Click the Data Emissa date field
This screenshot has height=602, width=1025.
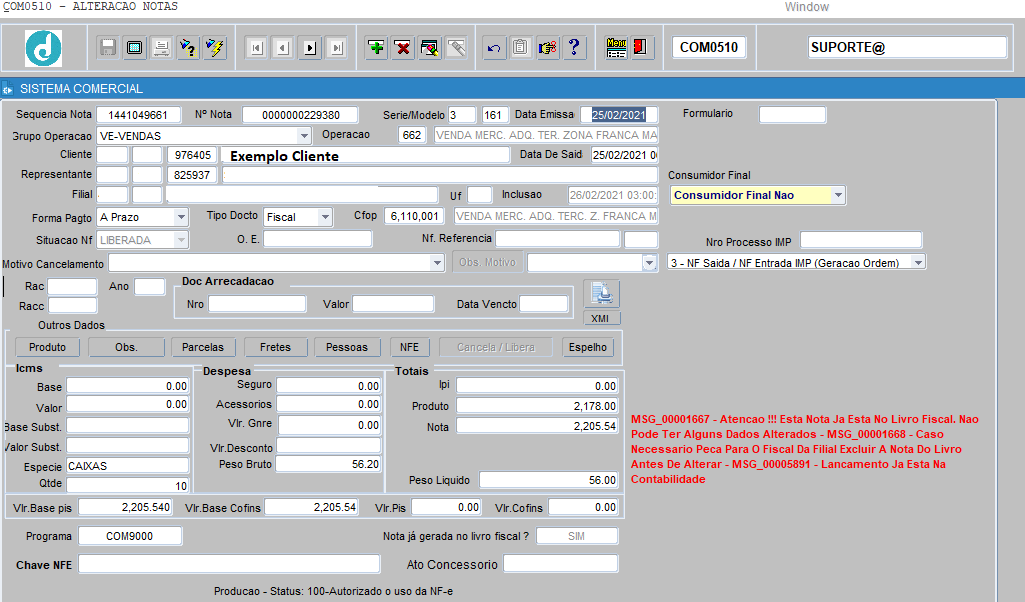point(618,115)
